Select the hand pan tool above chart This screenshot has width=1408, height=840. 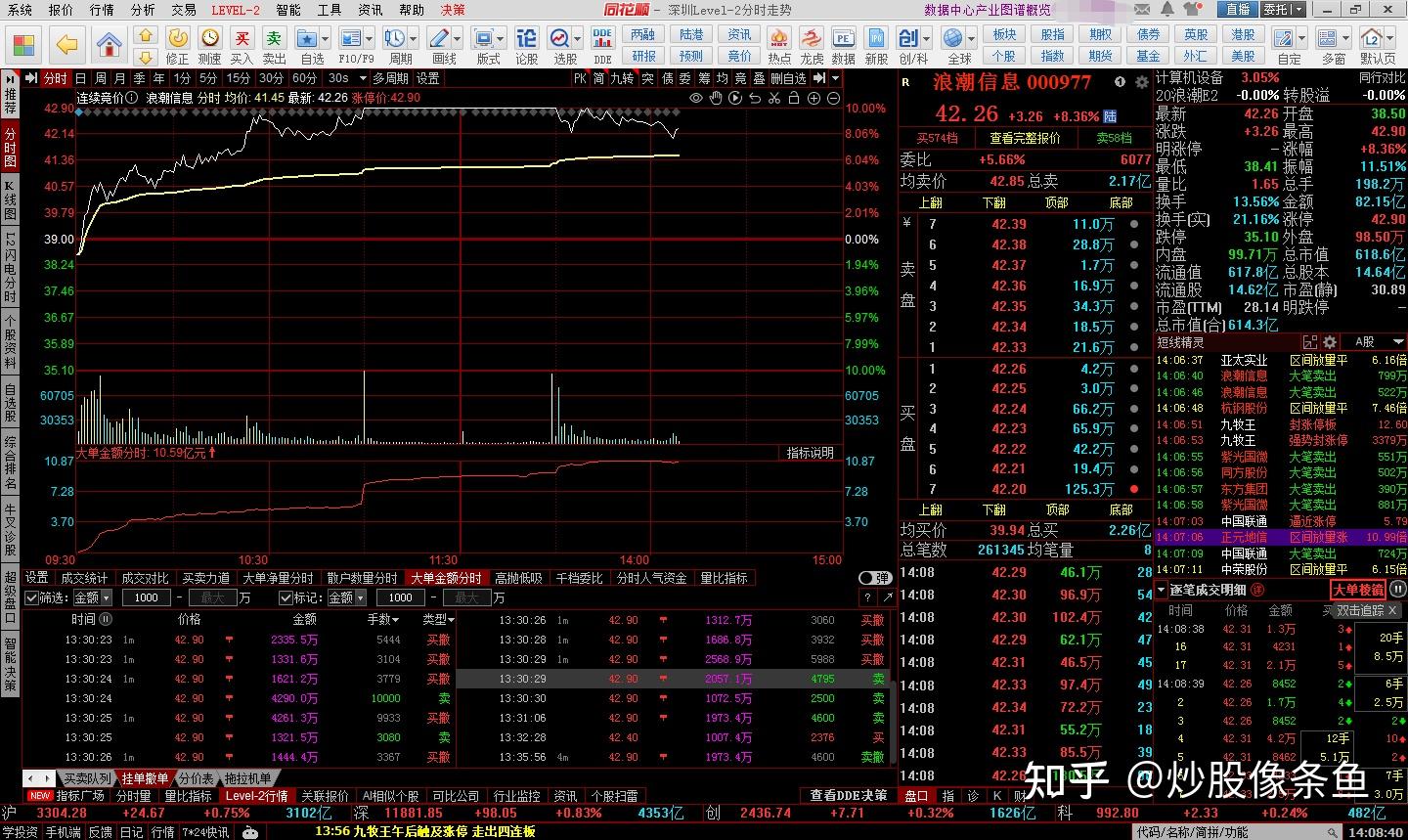[x=717, y=98]
